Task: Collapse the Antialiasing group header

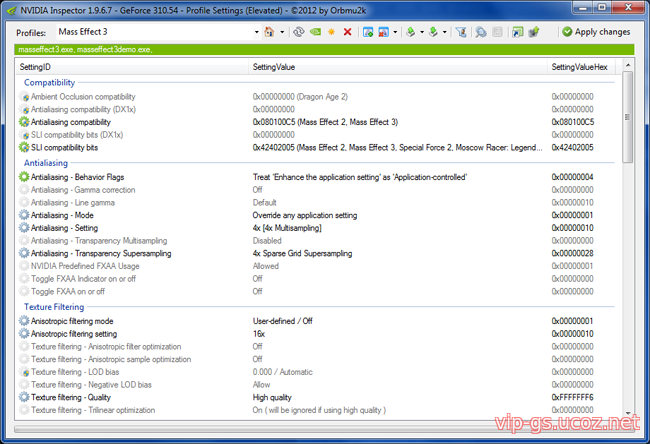Action: pos(46,163)
